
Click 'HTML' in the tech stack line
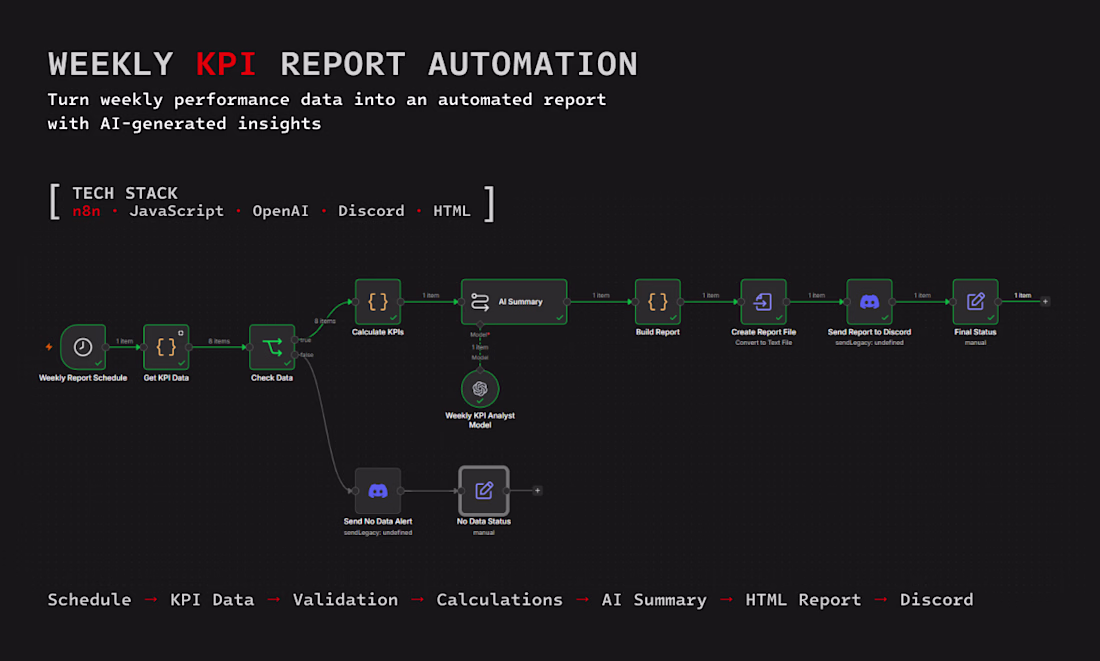452,211
